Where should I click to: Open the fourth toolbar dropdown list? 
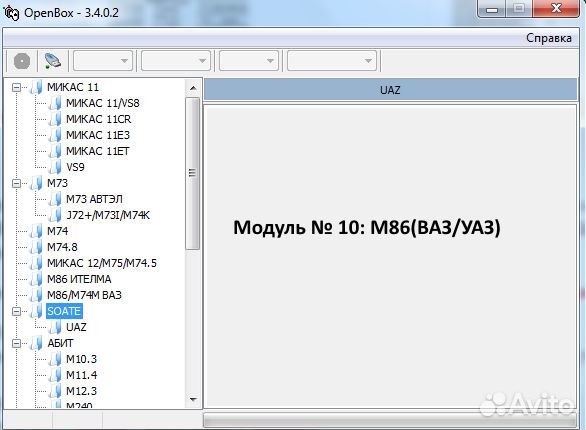[x=331, y=61]
